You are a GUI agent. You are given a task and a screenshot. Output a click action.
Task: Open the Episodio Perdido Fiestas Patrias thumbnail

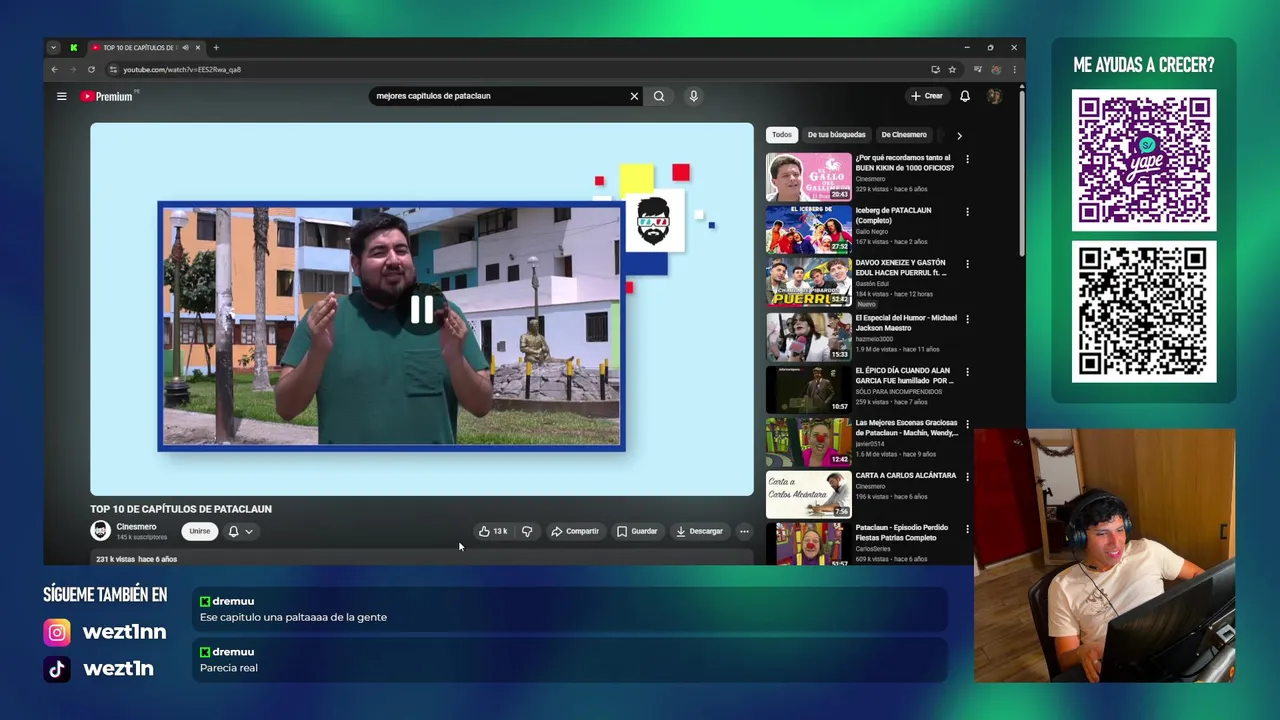[x=808, y=543]
